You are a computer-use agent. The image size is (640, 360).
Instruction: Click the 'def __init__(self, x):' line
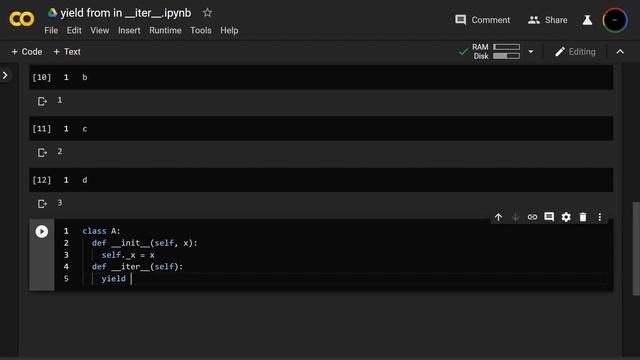coord(144,243)
